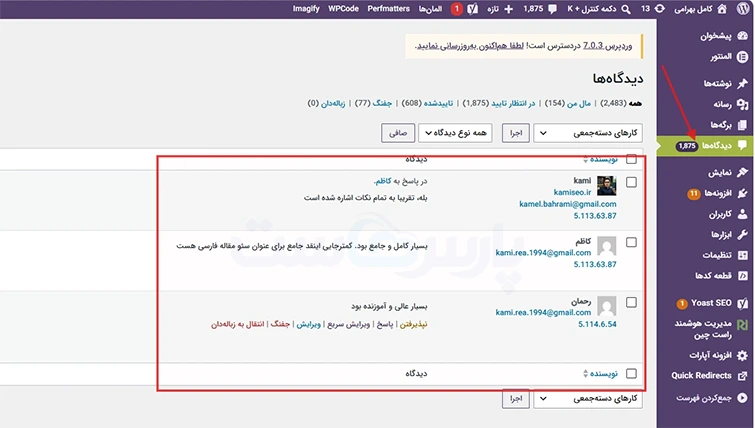
Task: Click the search magnifier icon in admin bar
Action: 625,9
